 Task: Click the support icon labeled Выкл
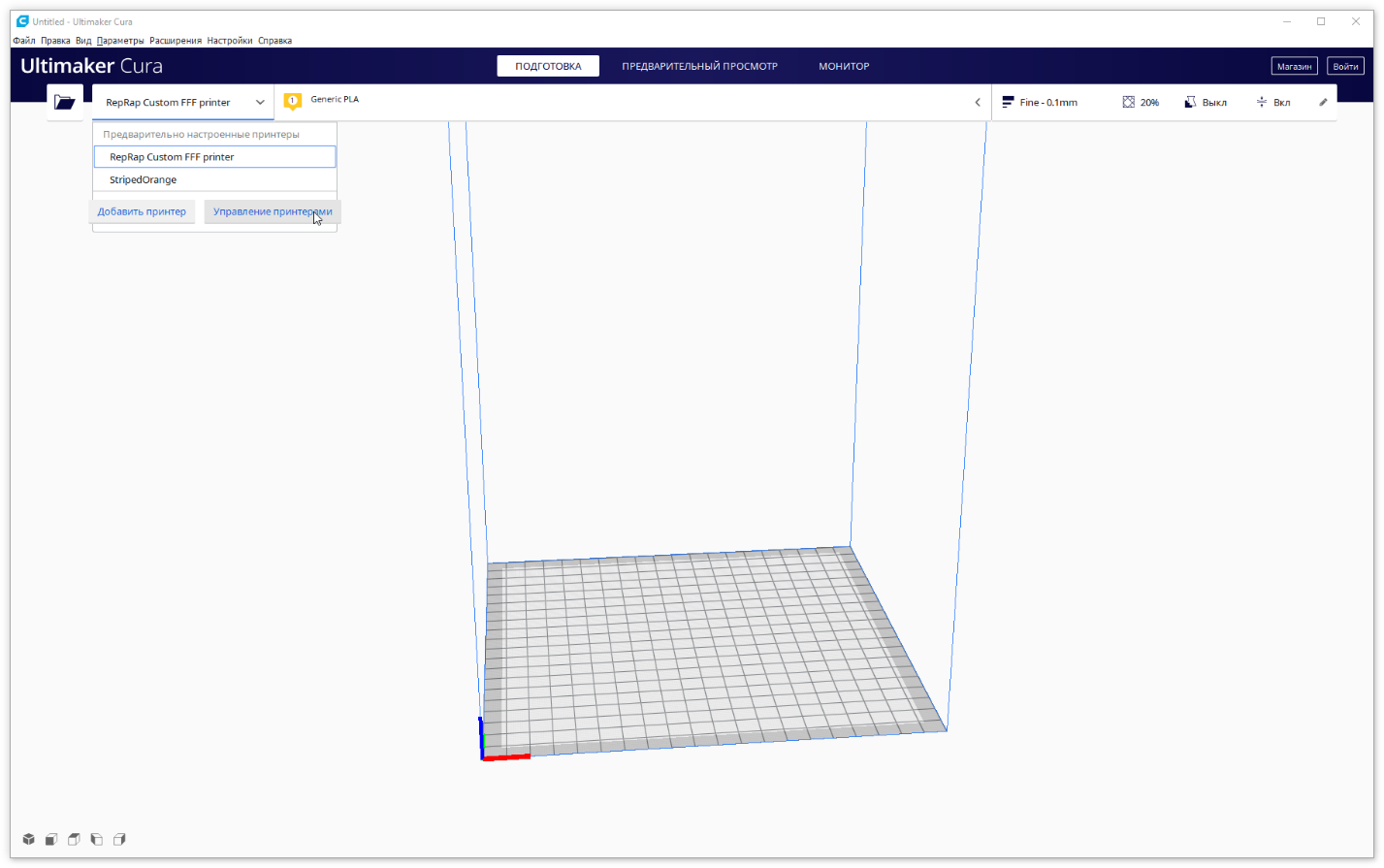tap(1190, 102)
